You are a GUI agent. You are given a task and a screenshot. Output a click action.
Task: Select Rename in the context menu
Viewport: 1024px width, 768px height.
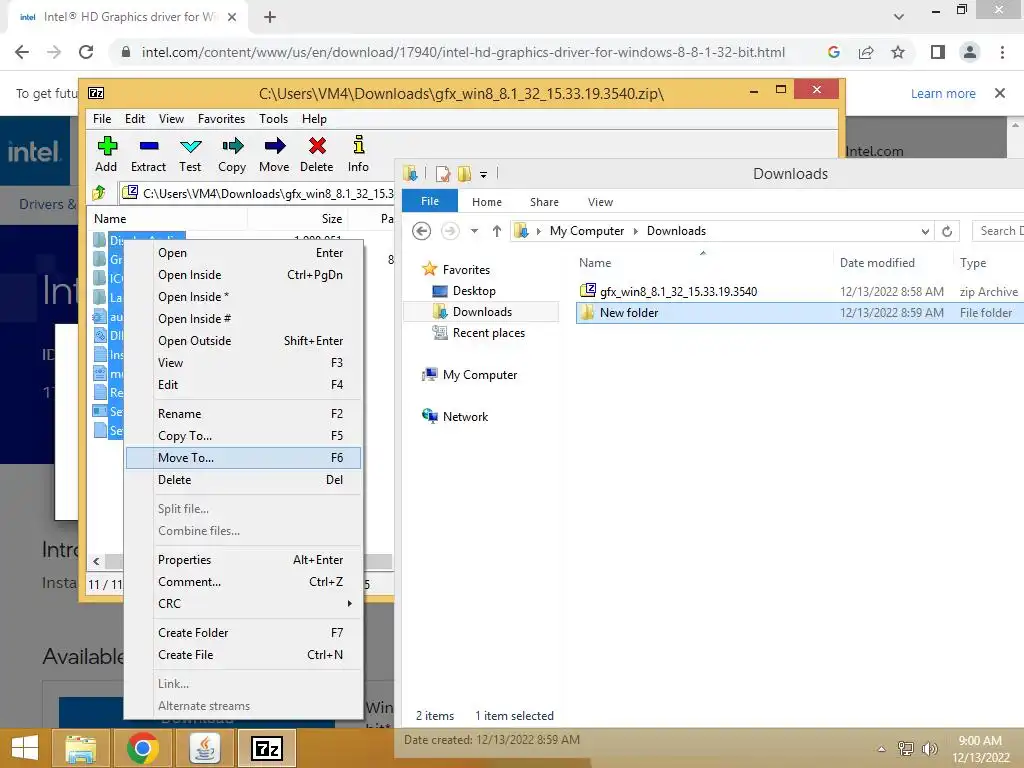(243, 413)
